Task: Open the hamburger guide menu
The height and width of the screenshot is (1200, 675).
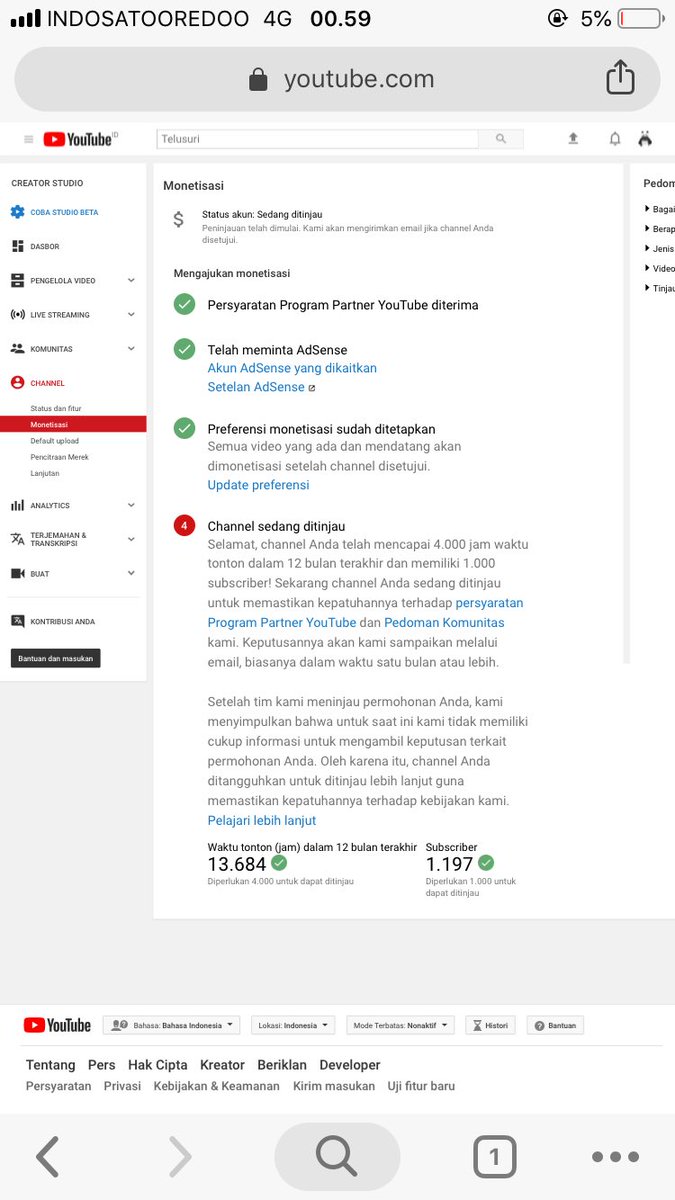Action: click(x=29, y=140)
